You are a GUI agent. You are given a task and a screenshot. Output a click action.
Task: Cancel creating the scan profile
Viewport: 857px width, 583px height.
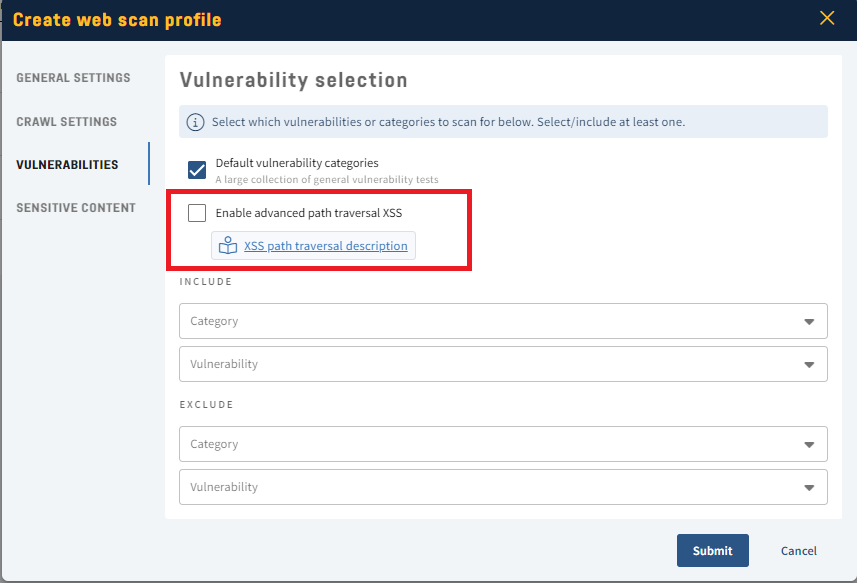797,550
